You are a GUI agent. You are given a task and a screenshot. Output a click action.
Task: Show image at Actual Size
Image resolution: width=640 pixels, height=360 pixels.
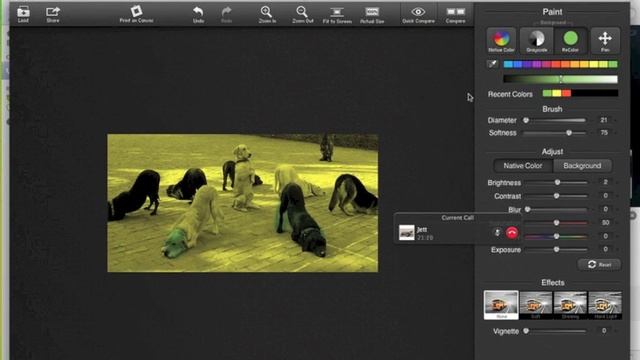coord(372,14)
